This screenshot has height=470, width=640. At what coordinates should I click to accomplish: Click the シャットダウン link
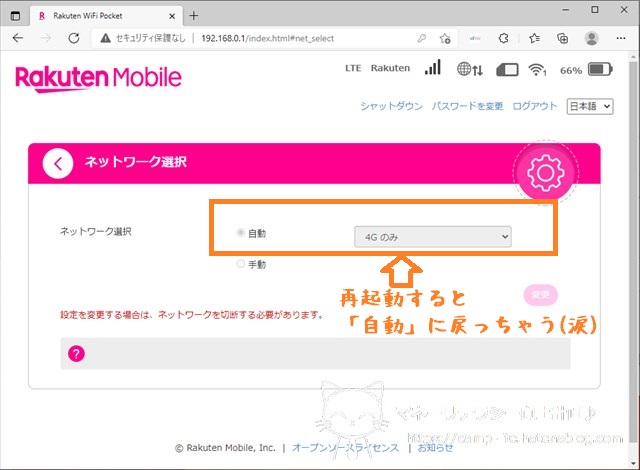[391, 106]
